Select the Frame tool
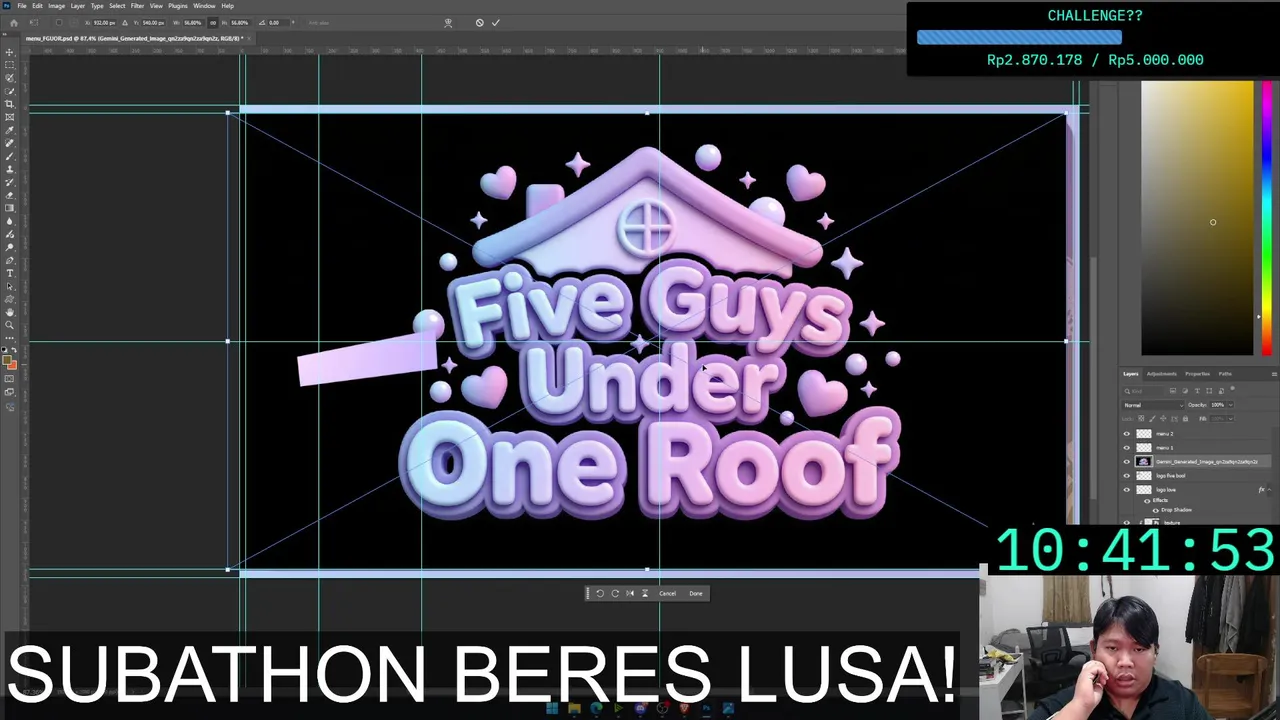This screenshot has height=720, width=1280. pyautogui.click(x=9, y=117)
